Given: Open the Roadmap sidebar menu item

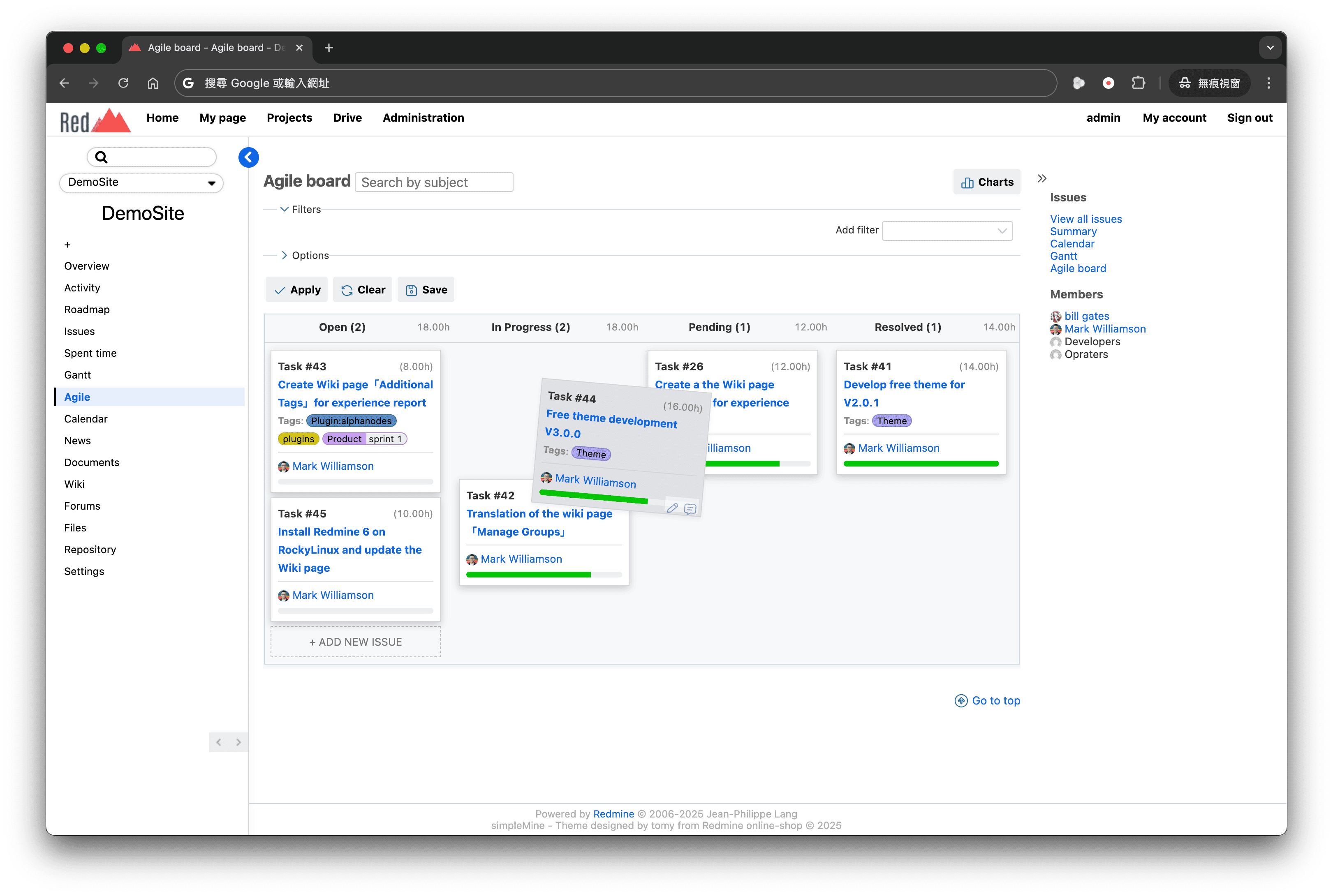Looking at the screenshot, I should 87,309.
